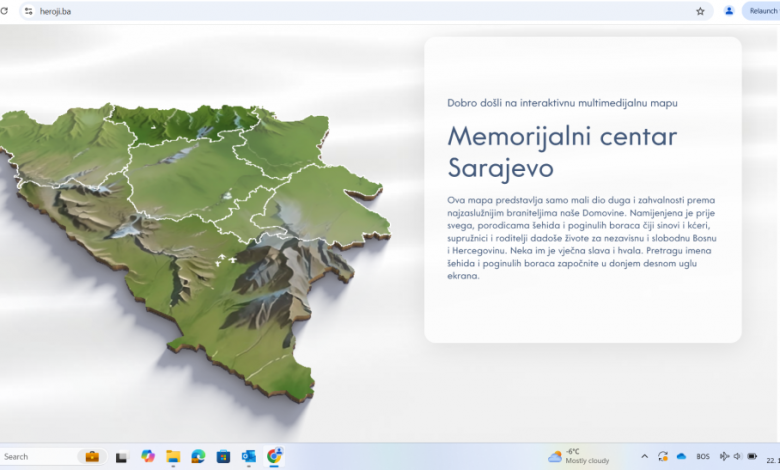
Task: Open network and volume quick settings
Action: (731, 456)
